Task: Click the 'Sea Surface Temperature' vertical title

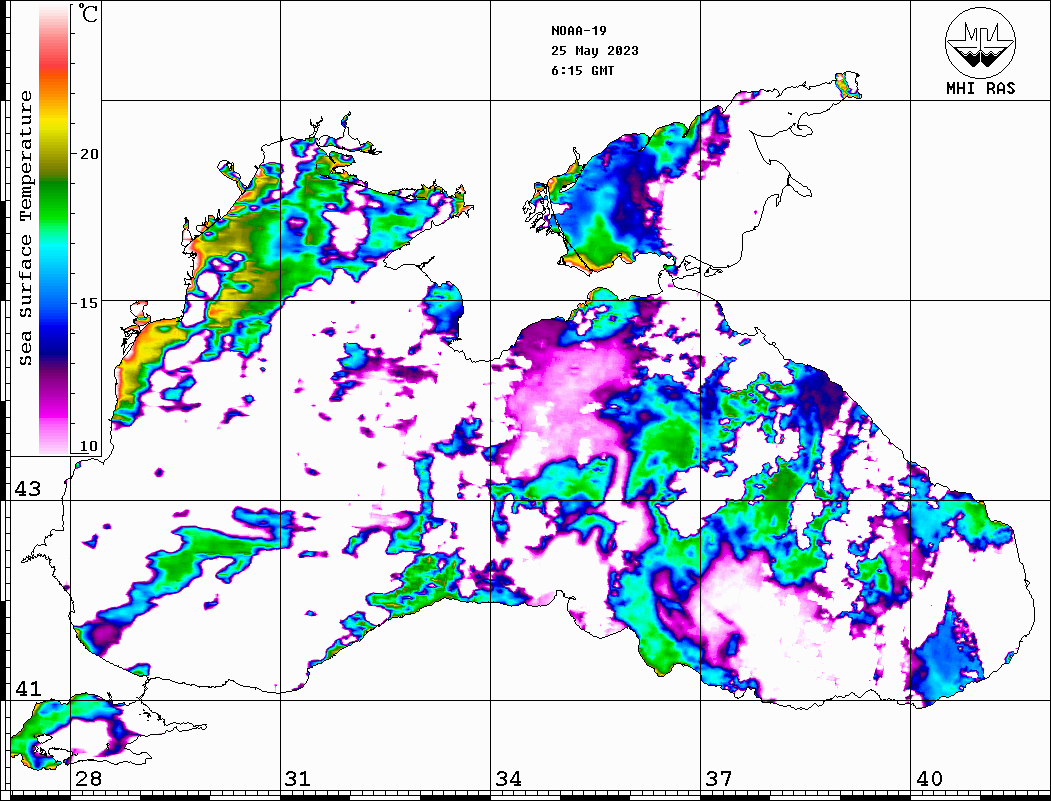Action: pyautogui.click(x=25, y=228)
